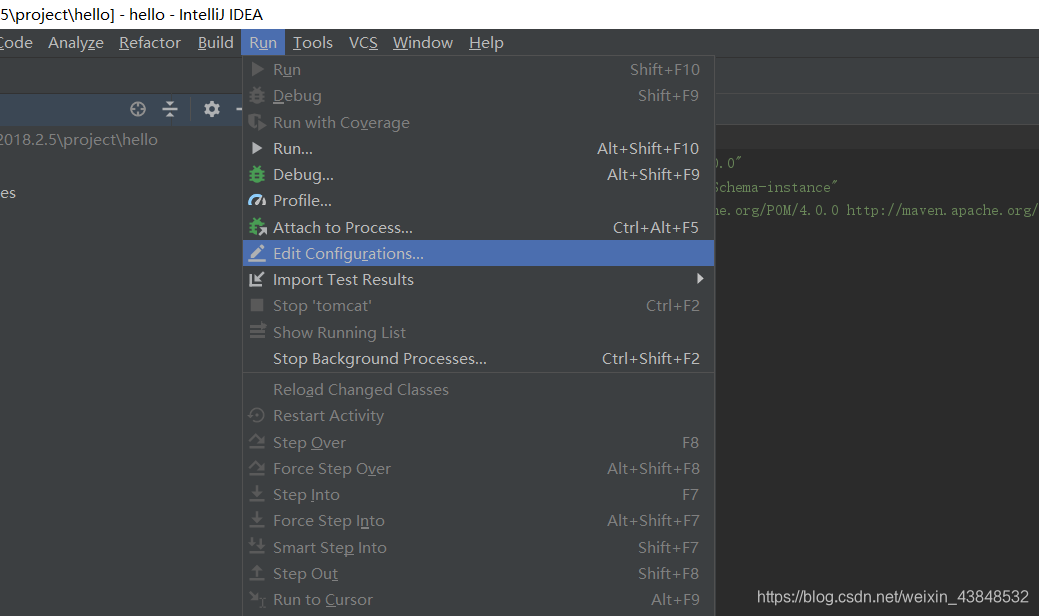Screen dimensions: 1039x616
Task: Open the Tools menu
Action: point(312,42)
